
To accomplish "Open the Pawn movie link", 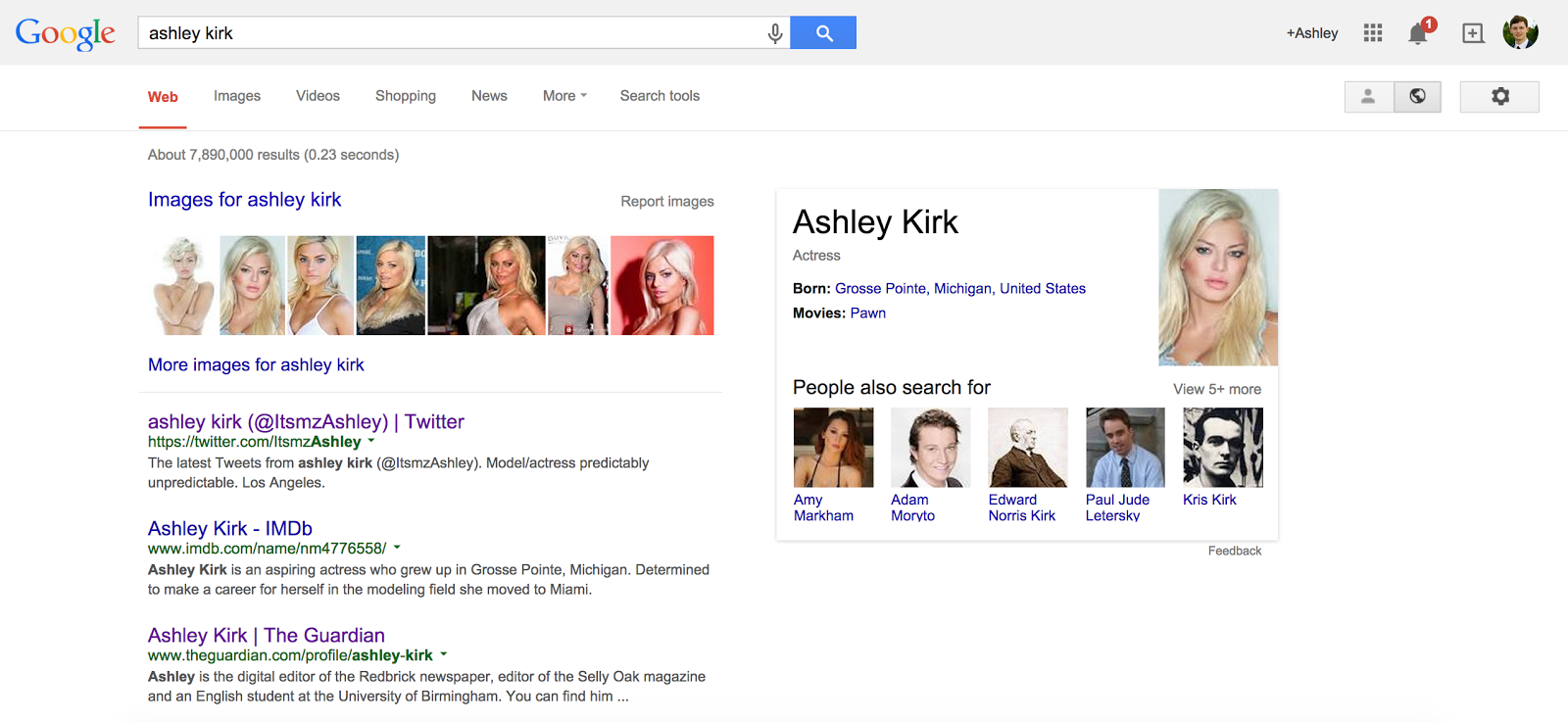I will point(868,313).
